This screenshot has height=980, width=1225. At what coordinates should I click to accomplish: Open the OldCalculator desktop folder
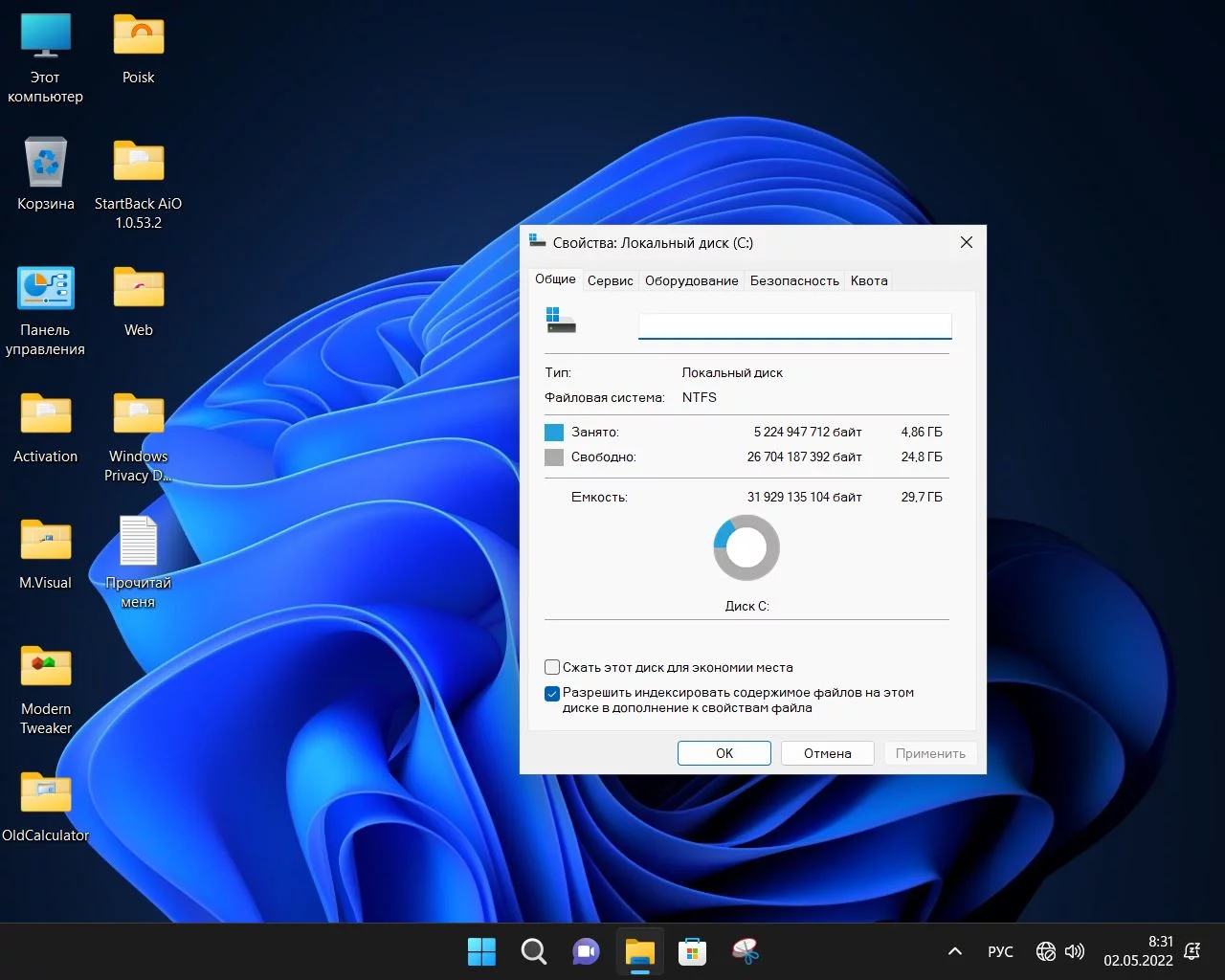46,794
